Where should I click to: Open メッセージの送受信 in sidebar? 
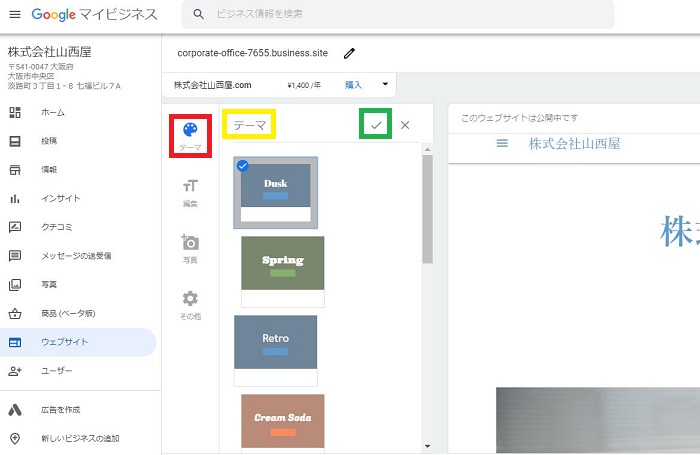pos(78,256)
